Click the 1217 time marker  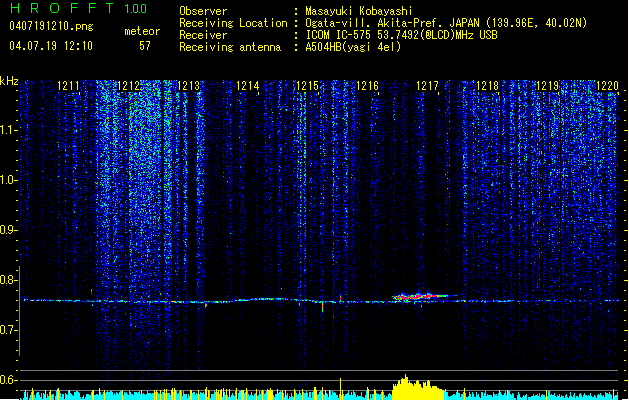tap(428, 86)
